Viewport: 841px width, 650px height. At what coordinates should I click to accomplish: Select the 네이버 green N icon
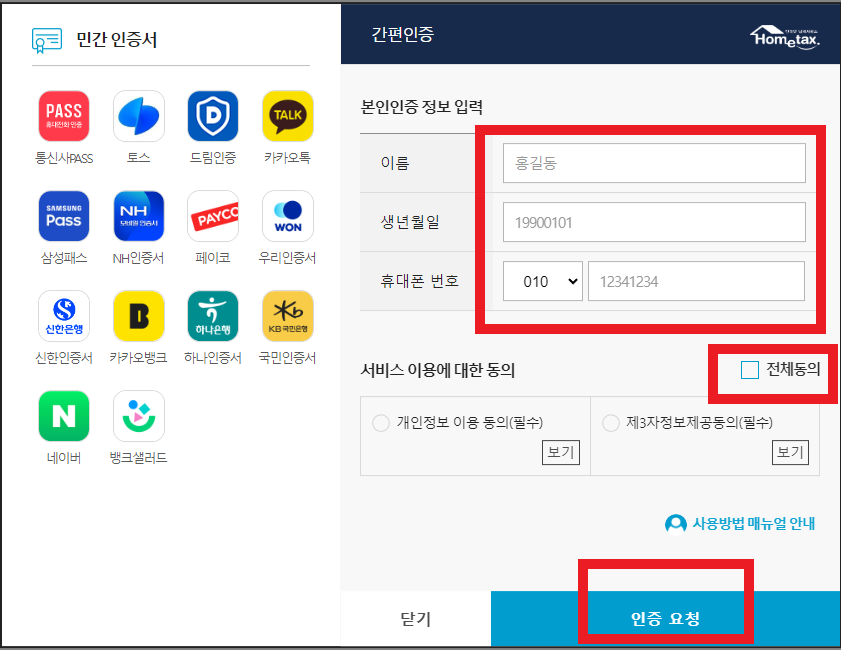tap(64, 416)
